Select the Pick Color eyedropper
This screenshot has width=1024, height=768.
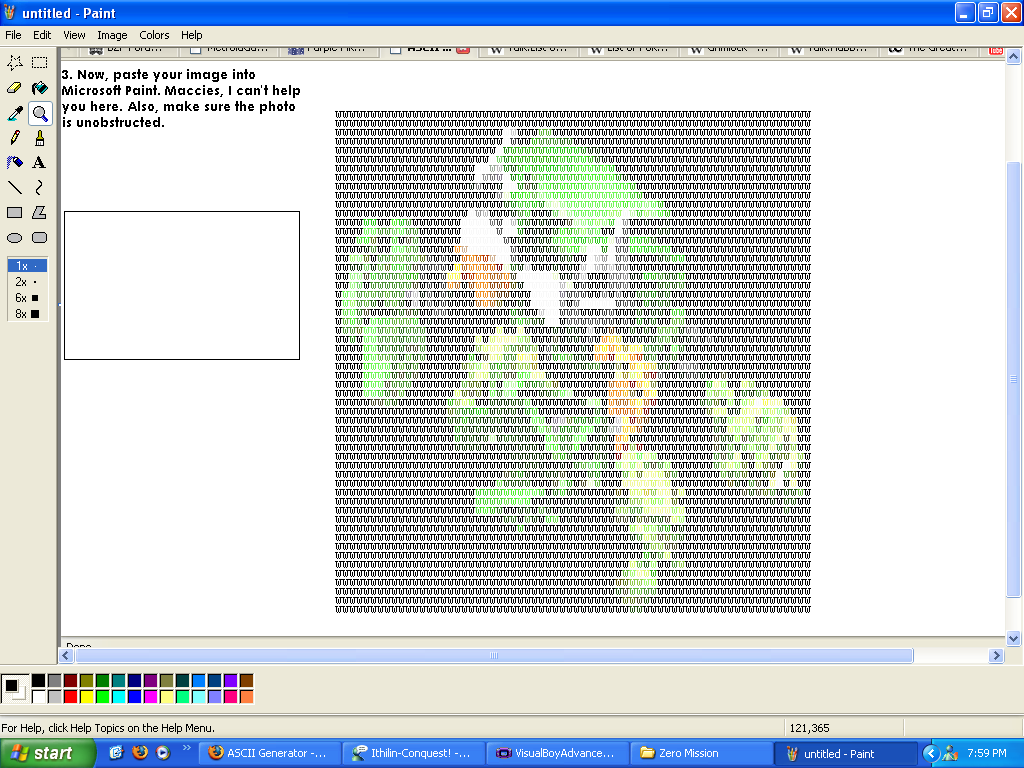click(15, 112)
